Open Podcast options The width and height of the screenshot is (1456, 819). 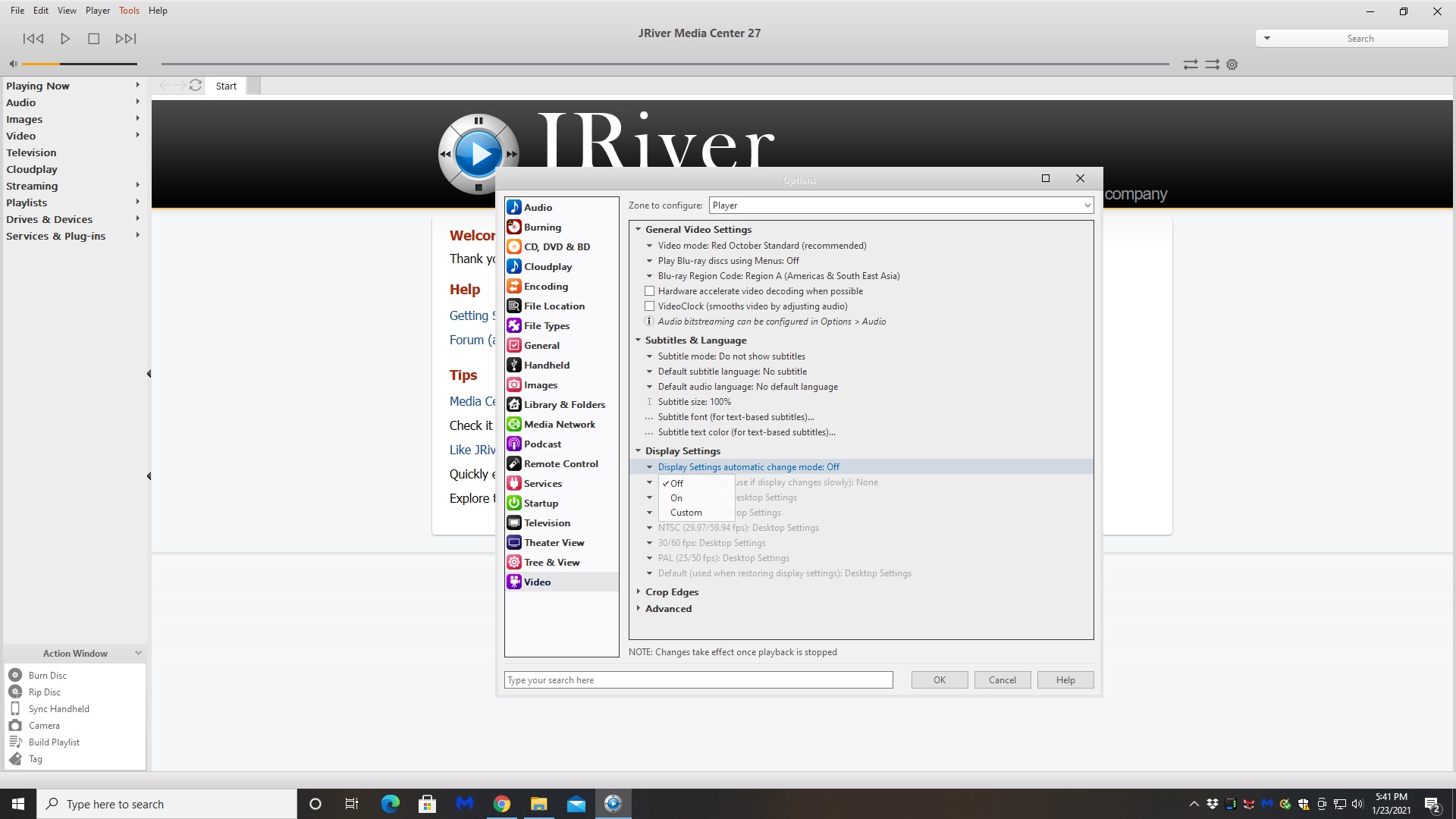561,444
